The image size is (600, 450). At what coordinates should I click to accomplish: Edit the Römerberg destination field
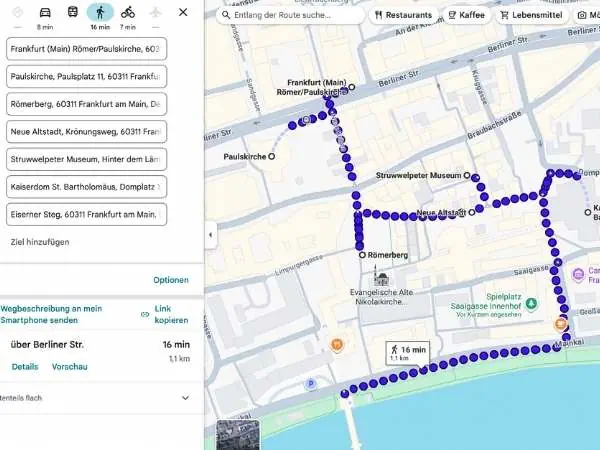coord(86,104)
